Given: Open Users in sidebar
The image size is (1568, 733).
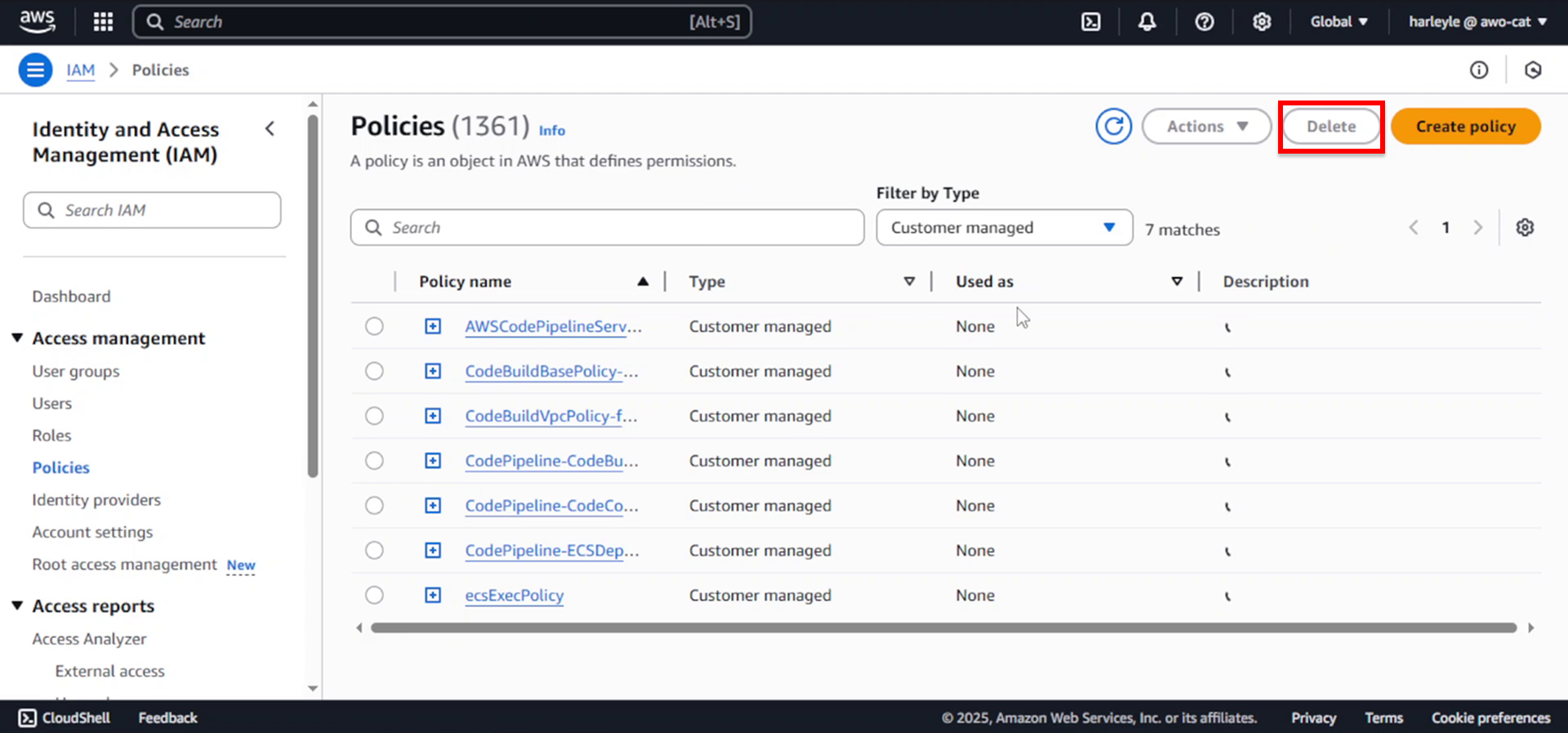Looking at the screenshot, I should [52, 404].
